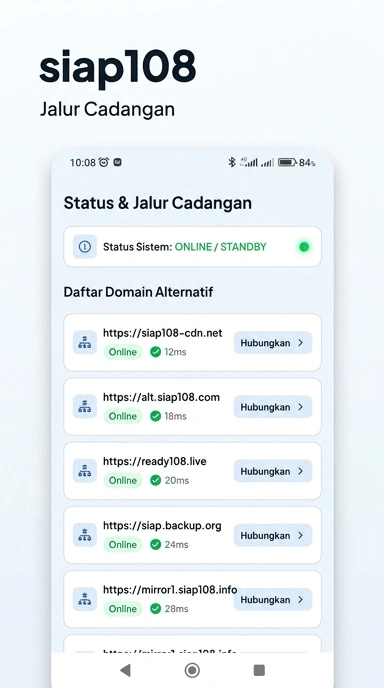Tap the alarm clock icon in status bar
This screenshot has height=688, width=384.
tap(104, 162)
